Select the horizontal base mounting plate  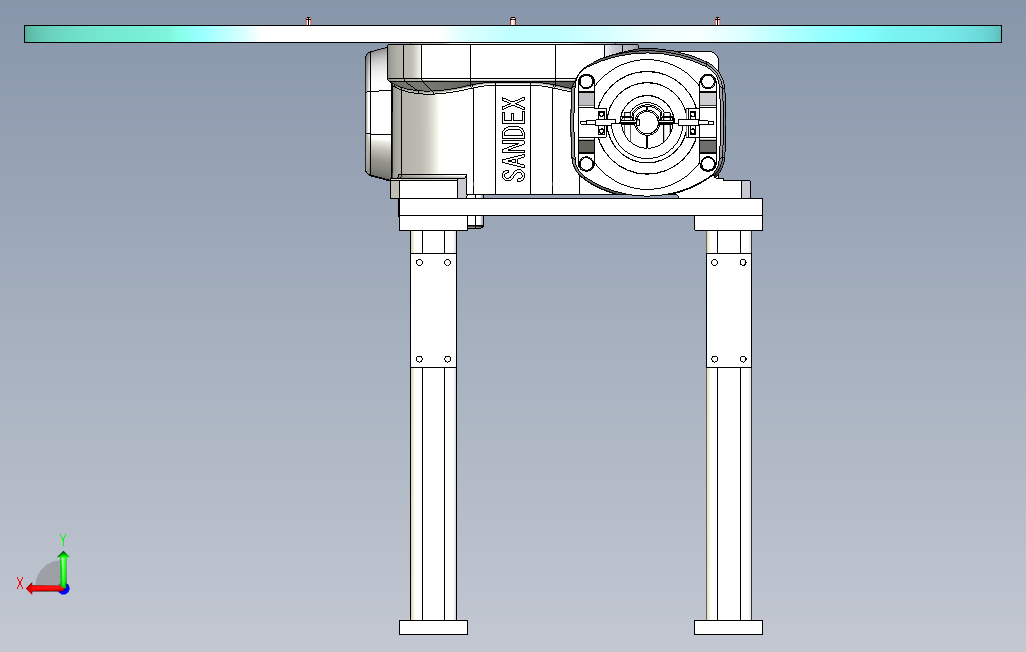[x=580, y=208]
